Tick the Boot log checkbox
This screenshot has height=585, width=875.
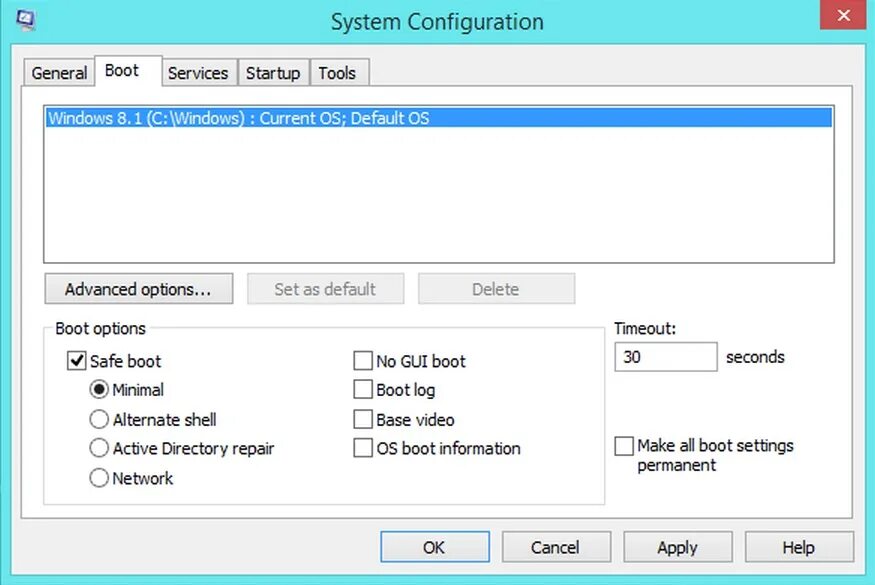[x=363, y=390]
